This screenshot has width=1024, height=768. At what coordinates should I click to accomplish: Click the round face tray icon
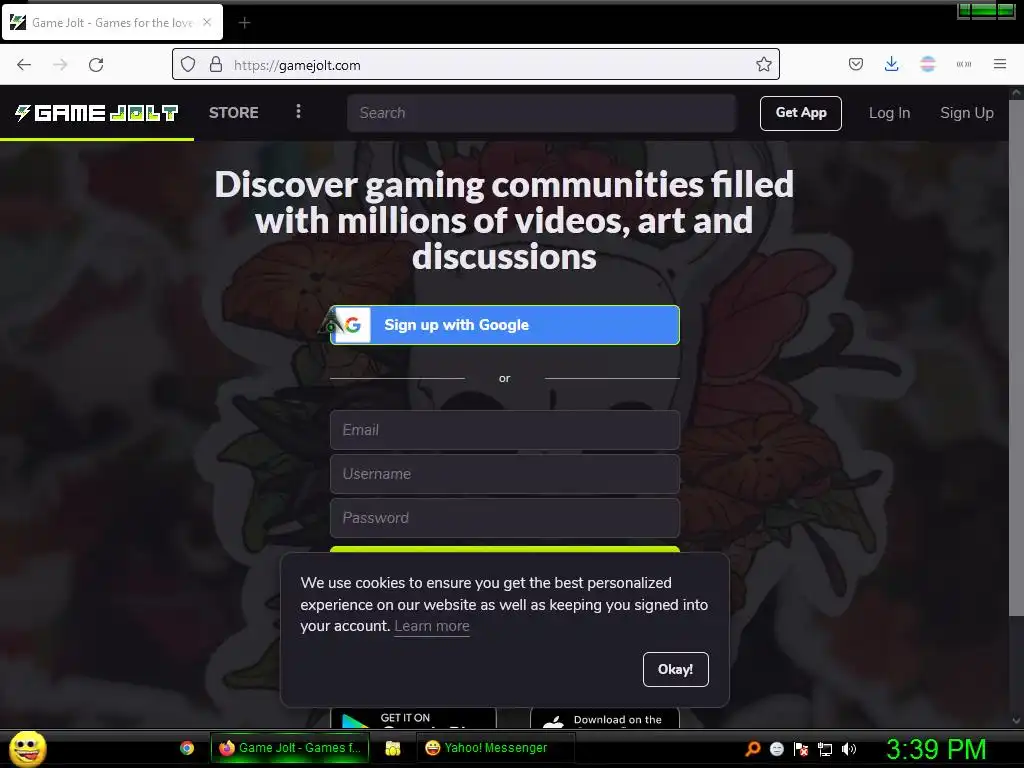point(776,748)
